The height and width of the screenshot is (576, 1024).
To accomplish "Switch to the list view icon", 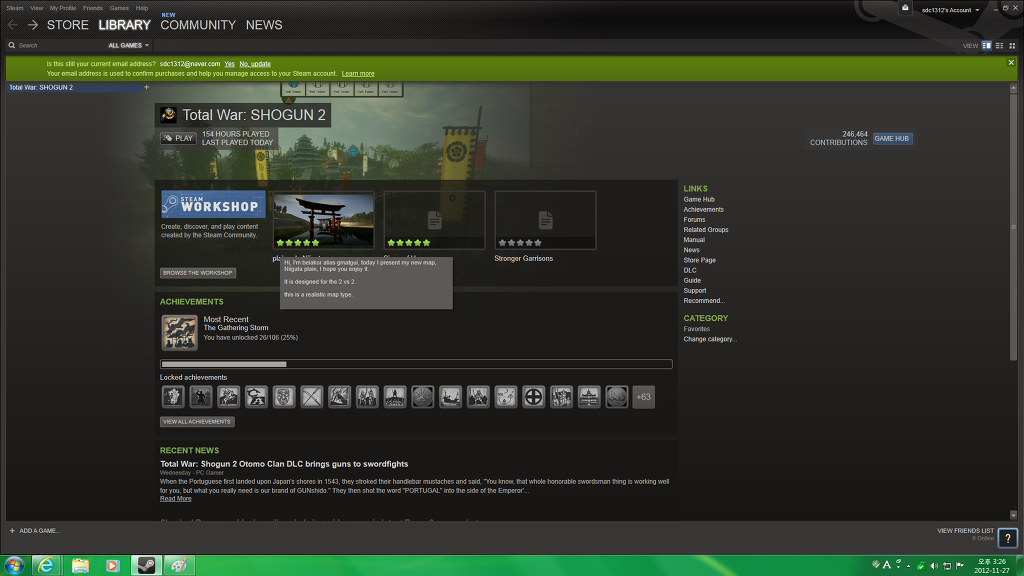I will coord(999,46).
